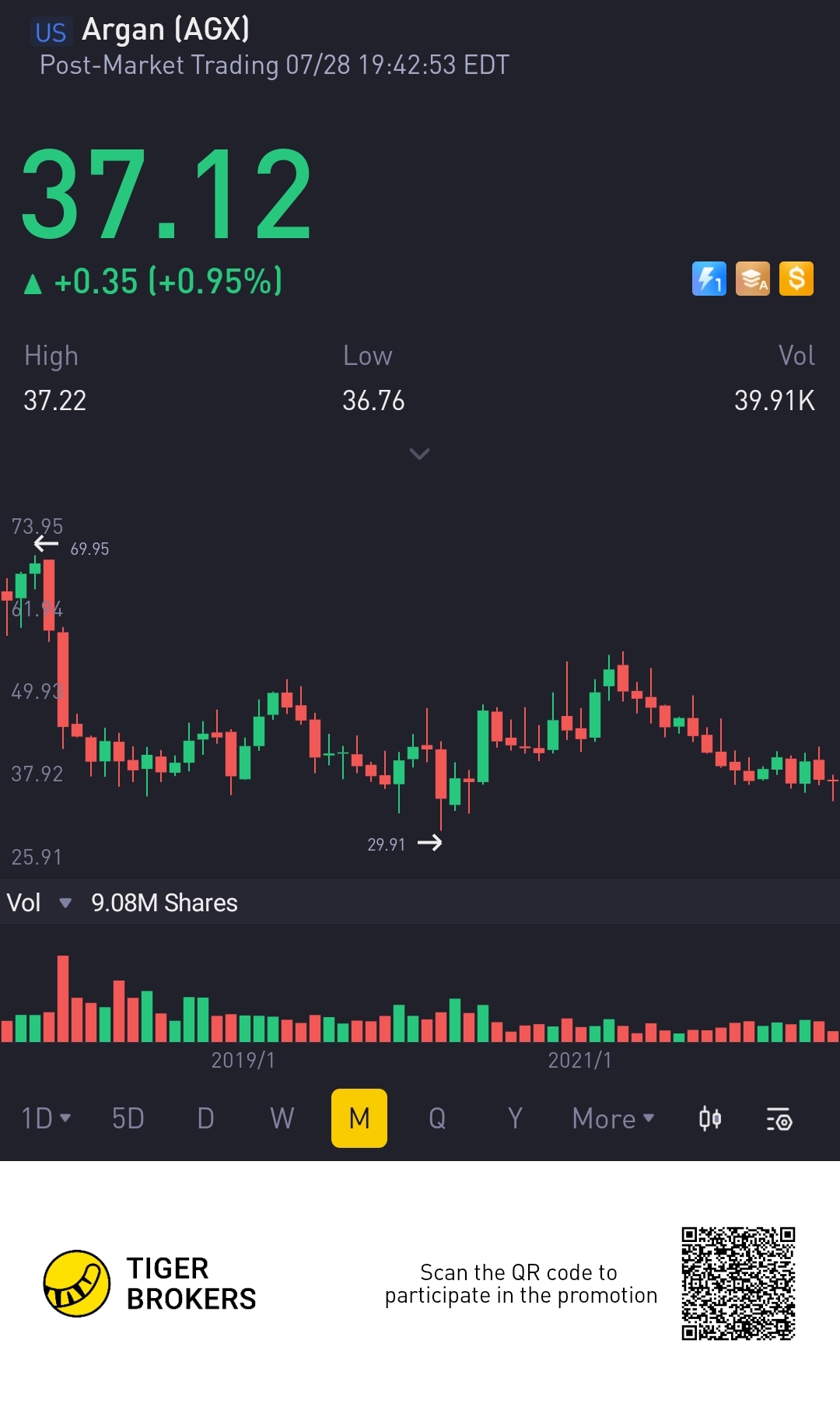The image size is (840, 1407).
Task: Open the candlestick chart type icon
Action: click(710, 1119)
